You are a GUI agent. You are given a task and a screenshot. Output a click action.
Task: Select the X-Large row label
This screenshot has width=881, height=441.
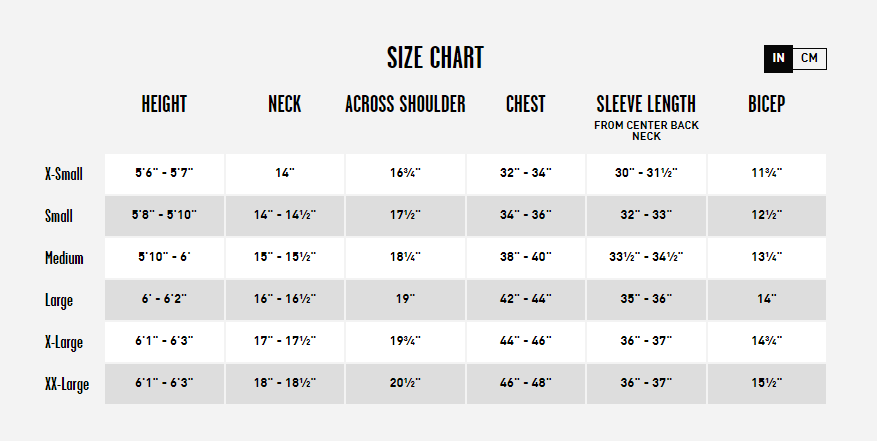(x=63, y=342)
